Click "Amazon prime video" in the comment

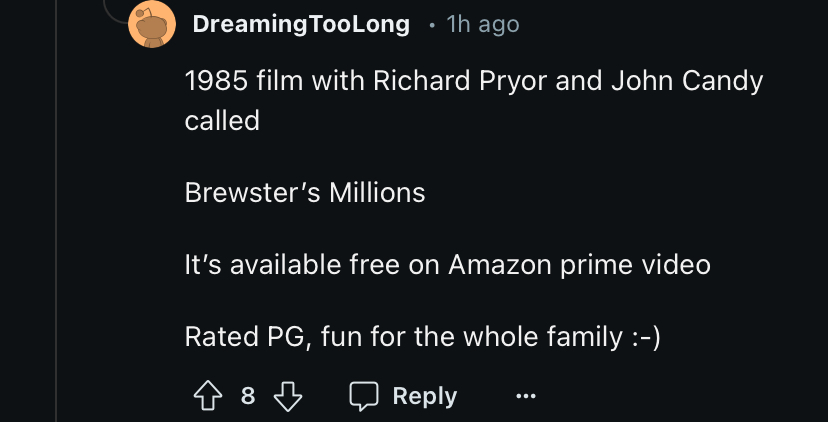[x=579, y=265]
